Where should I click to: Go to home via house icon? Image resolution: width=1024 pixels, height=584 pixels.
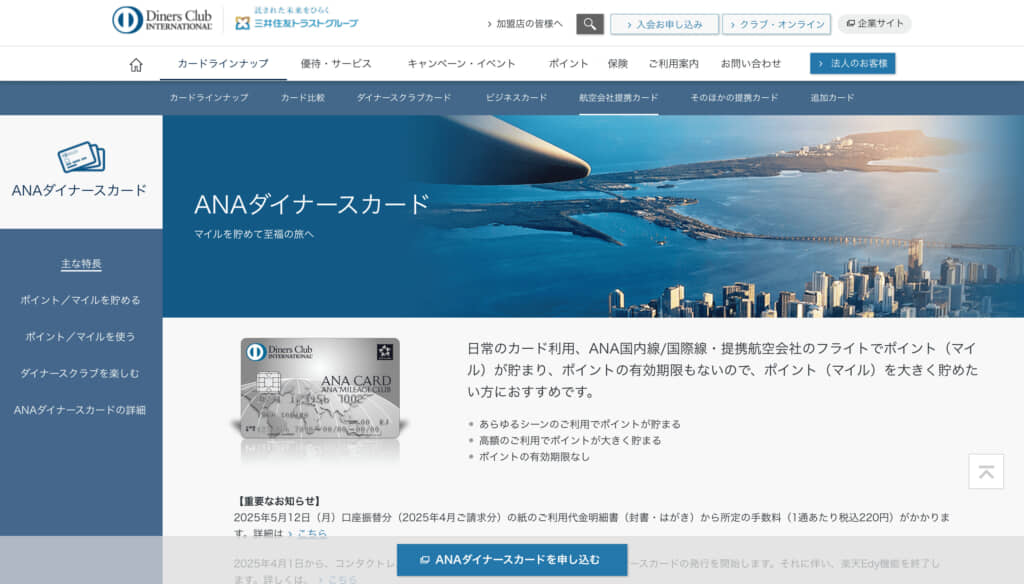pyautogui.click(x=136, y=65)
